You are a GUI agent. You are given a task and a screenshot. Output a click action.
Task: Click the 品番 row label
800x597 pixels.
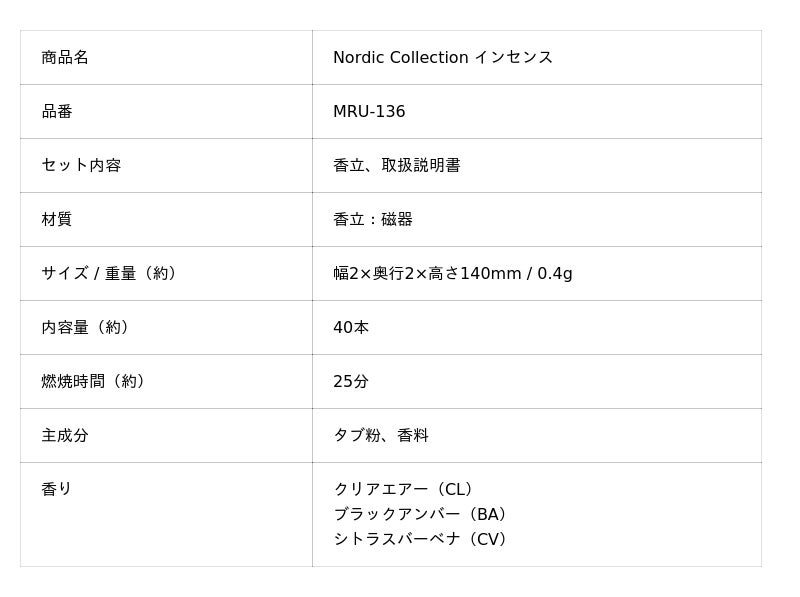click(57, 112)
